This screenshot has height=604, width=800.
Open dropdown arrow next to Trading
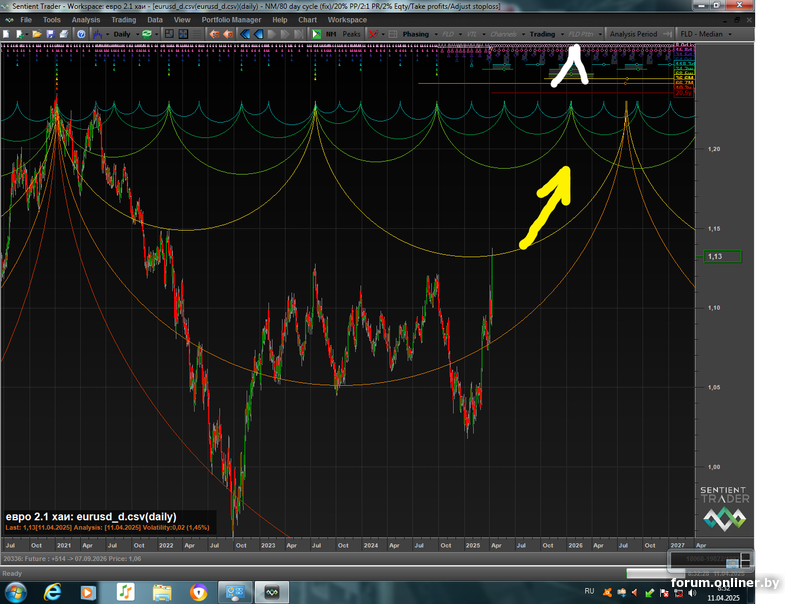point(562,35)
